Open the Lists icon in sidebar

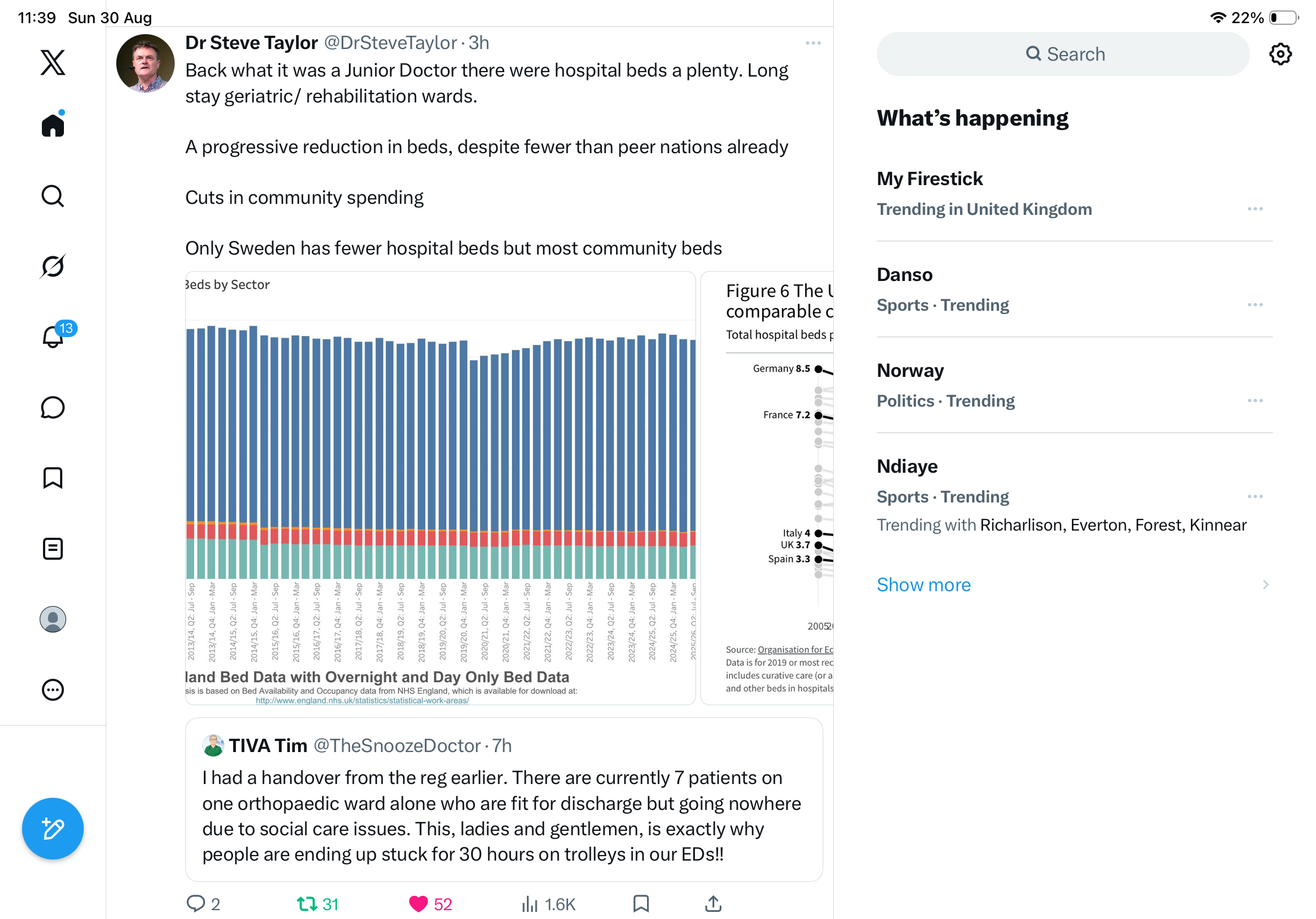tap(53, 549)
